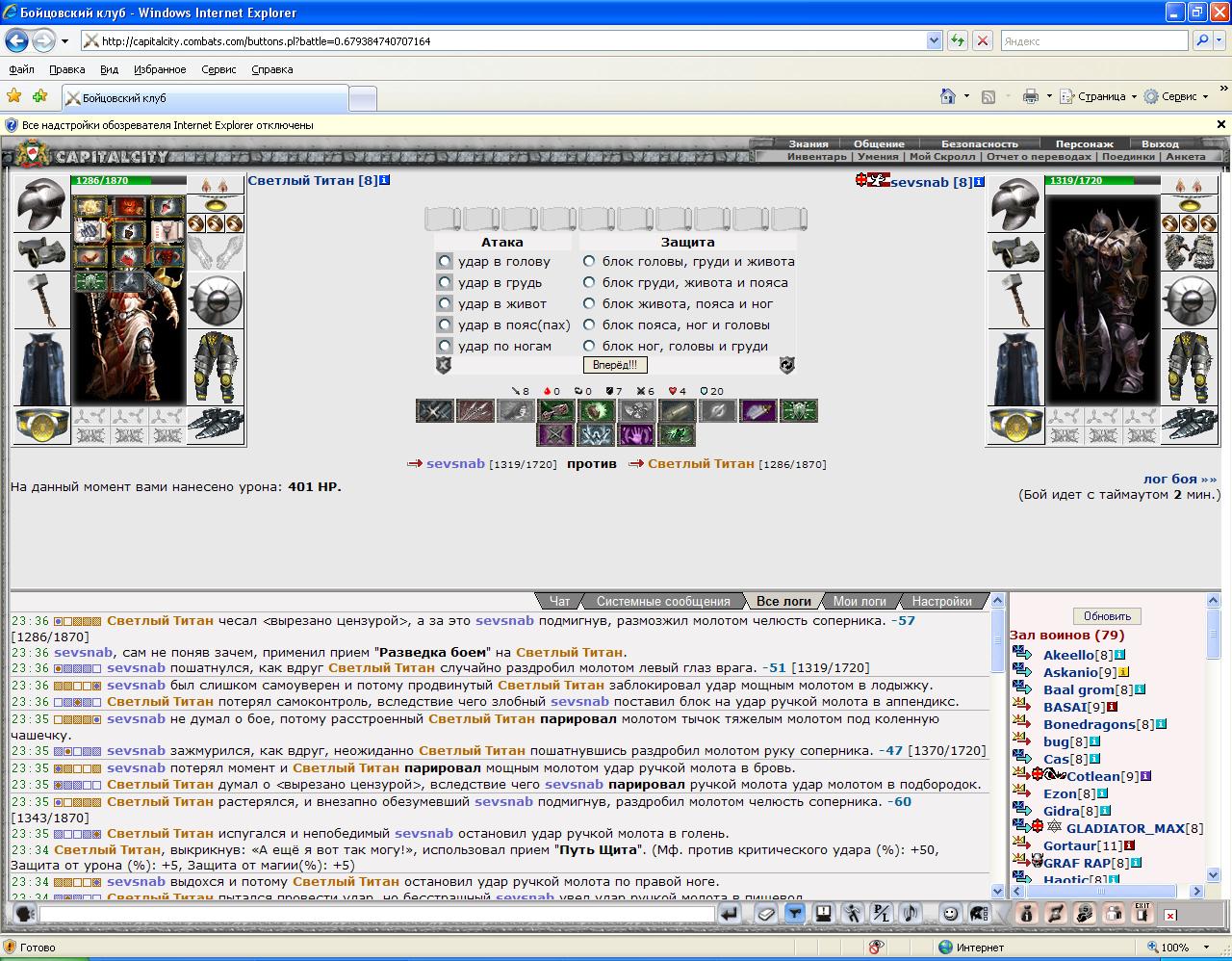
Task: Switch to the Настройки tab
Action: tap(941, 601)
